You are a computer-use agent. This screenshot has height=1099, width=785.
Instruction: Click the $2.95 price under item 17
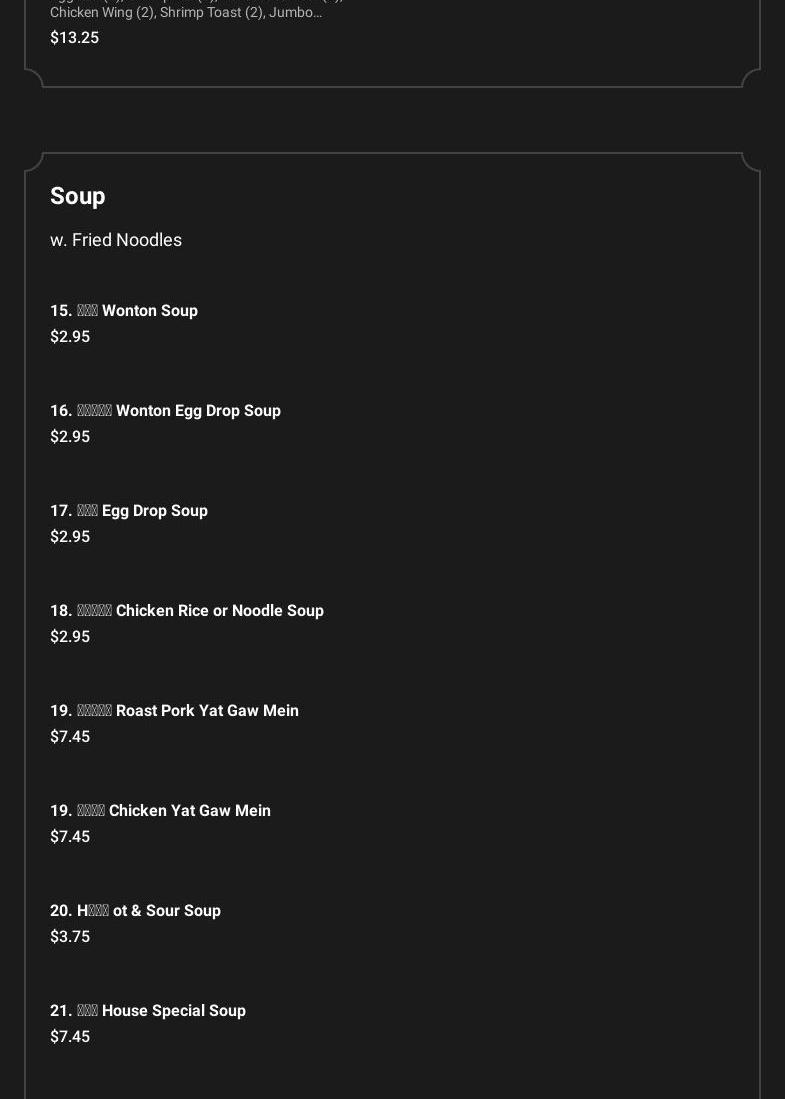pyautogui.click(x=70, y=537)
